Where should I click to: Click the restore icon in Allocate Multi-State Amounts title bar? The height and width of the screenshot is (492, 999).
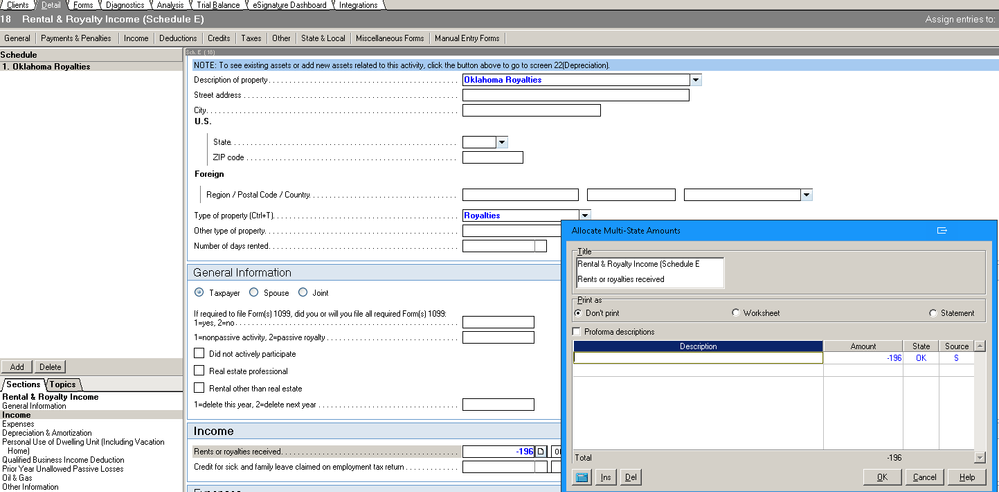(x=942, y=231)
